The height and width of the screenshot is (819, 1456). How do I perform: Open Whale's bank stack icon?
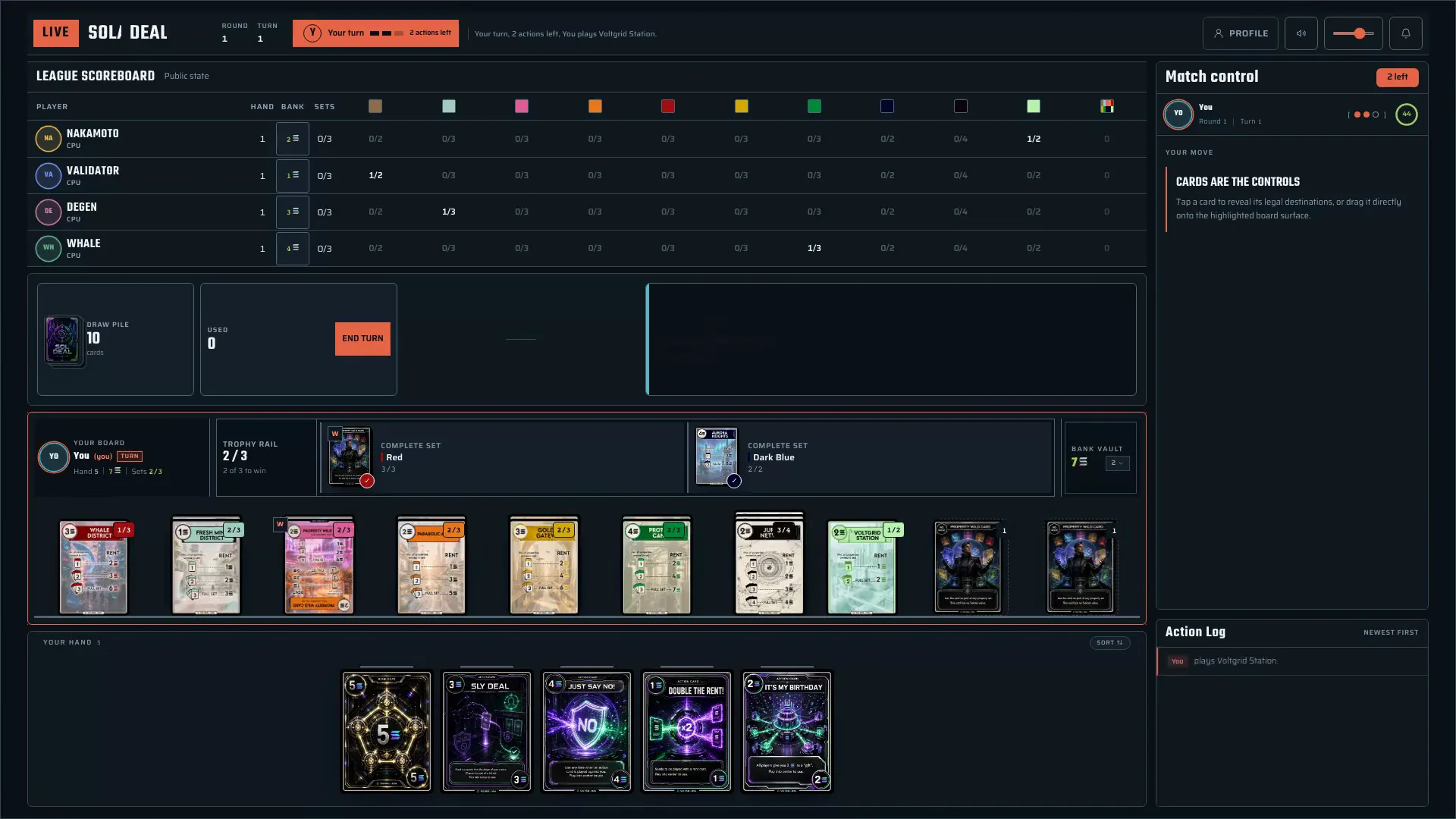[292, 249]
